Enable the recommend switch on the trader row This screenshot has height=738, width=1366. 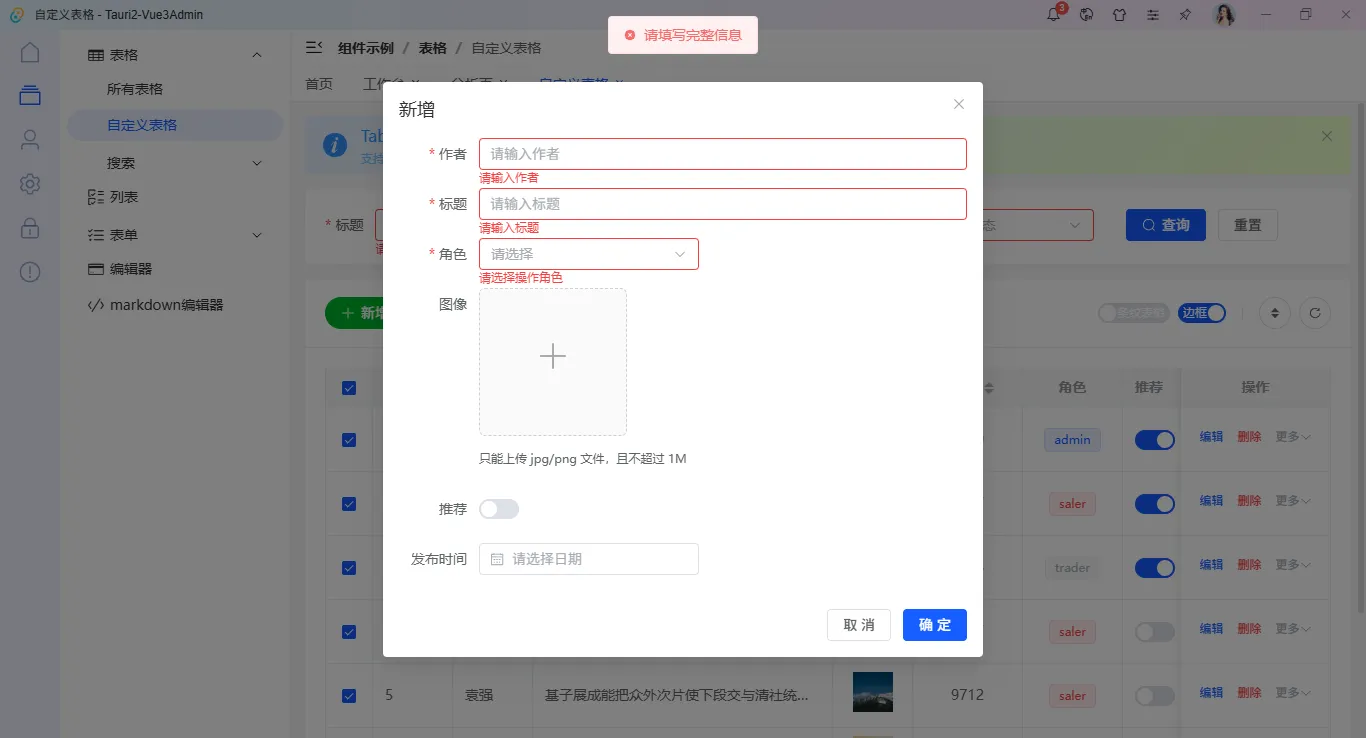(x=1153, y=567)
